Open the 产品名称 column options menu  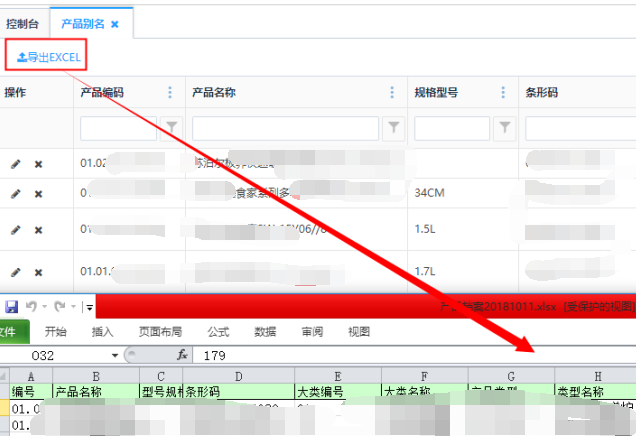(x=392, y=93)
